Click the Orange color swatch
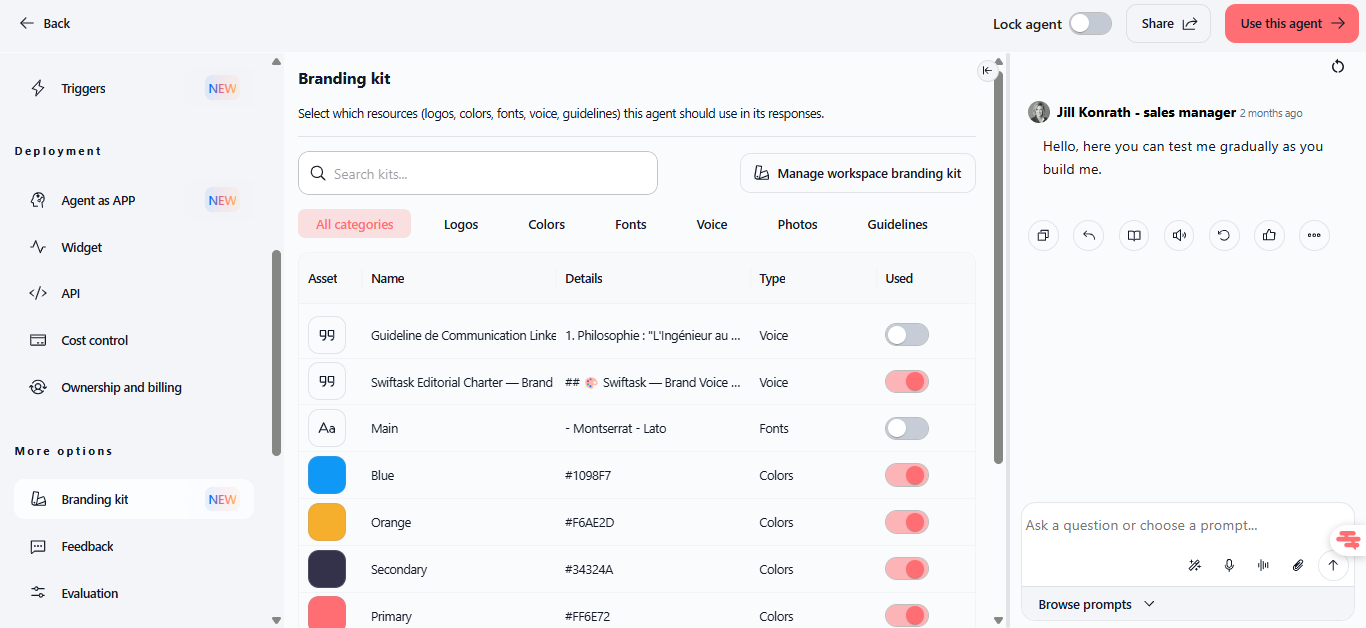Viewport: 1366px width, 628px height. [x=327, y=522]
